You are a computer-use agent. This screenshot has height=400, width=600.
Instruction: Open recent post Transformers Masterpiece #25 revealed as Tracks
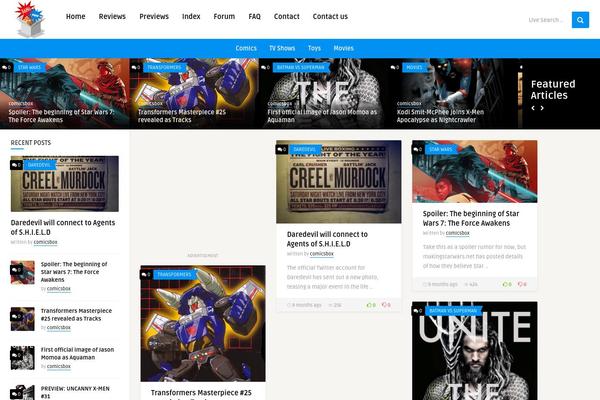pos(76,315)
